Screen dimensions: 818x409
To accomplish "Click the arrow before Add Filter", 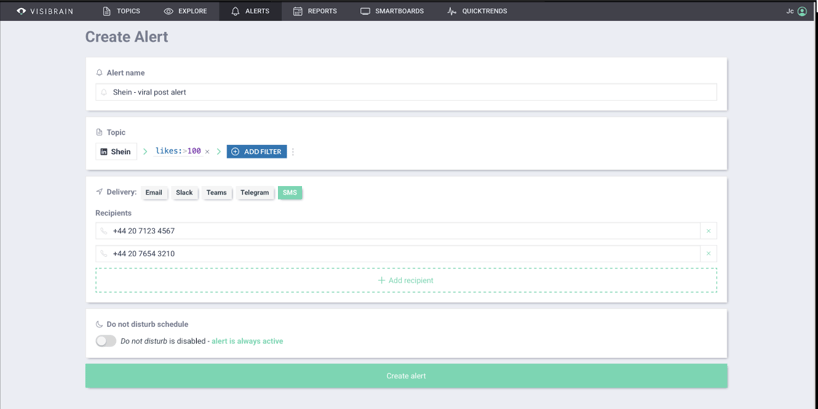I will click(x=219, y=152).
